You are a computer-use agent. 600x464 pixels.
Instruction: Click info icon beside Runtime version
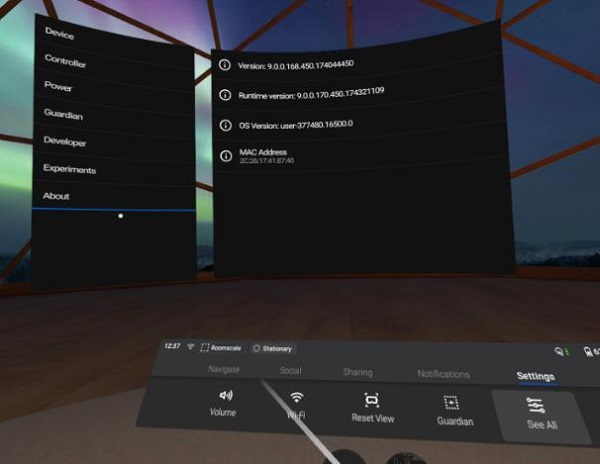pos(225,94)
